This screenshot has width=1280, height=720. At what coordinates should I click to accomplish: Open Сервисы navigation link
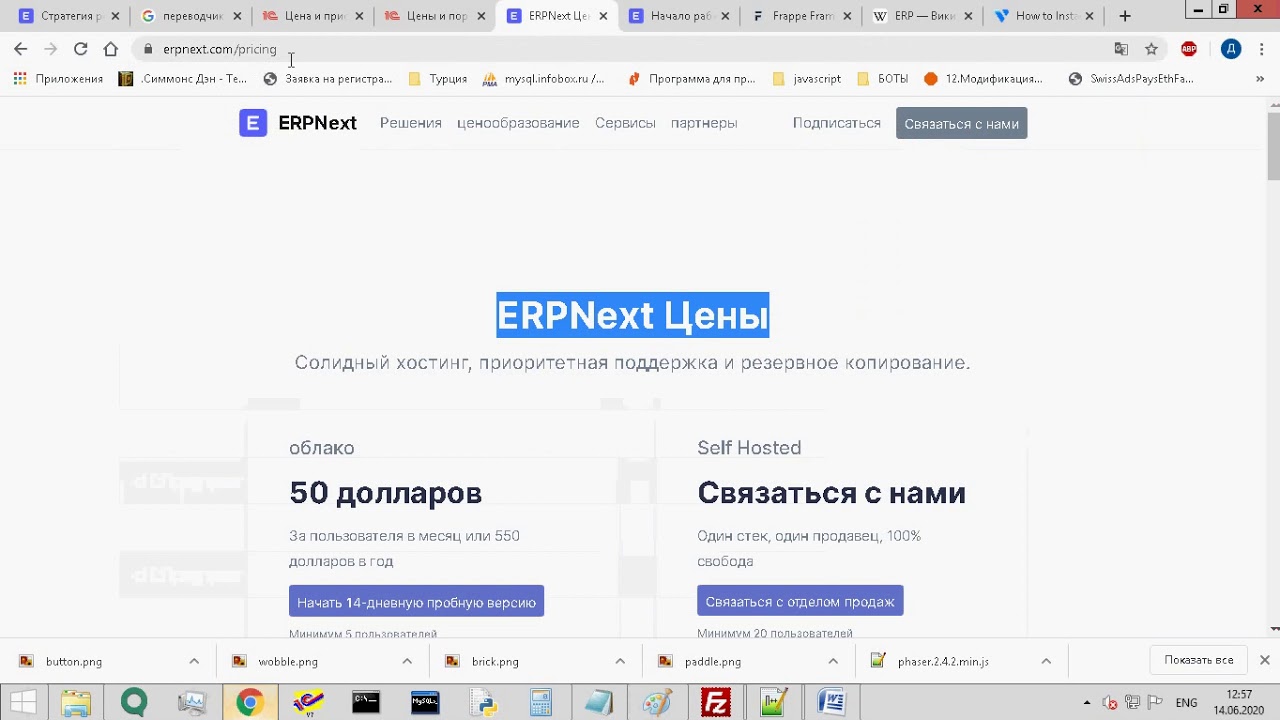click(x=625, y=123)
